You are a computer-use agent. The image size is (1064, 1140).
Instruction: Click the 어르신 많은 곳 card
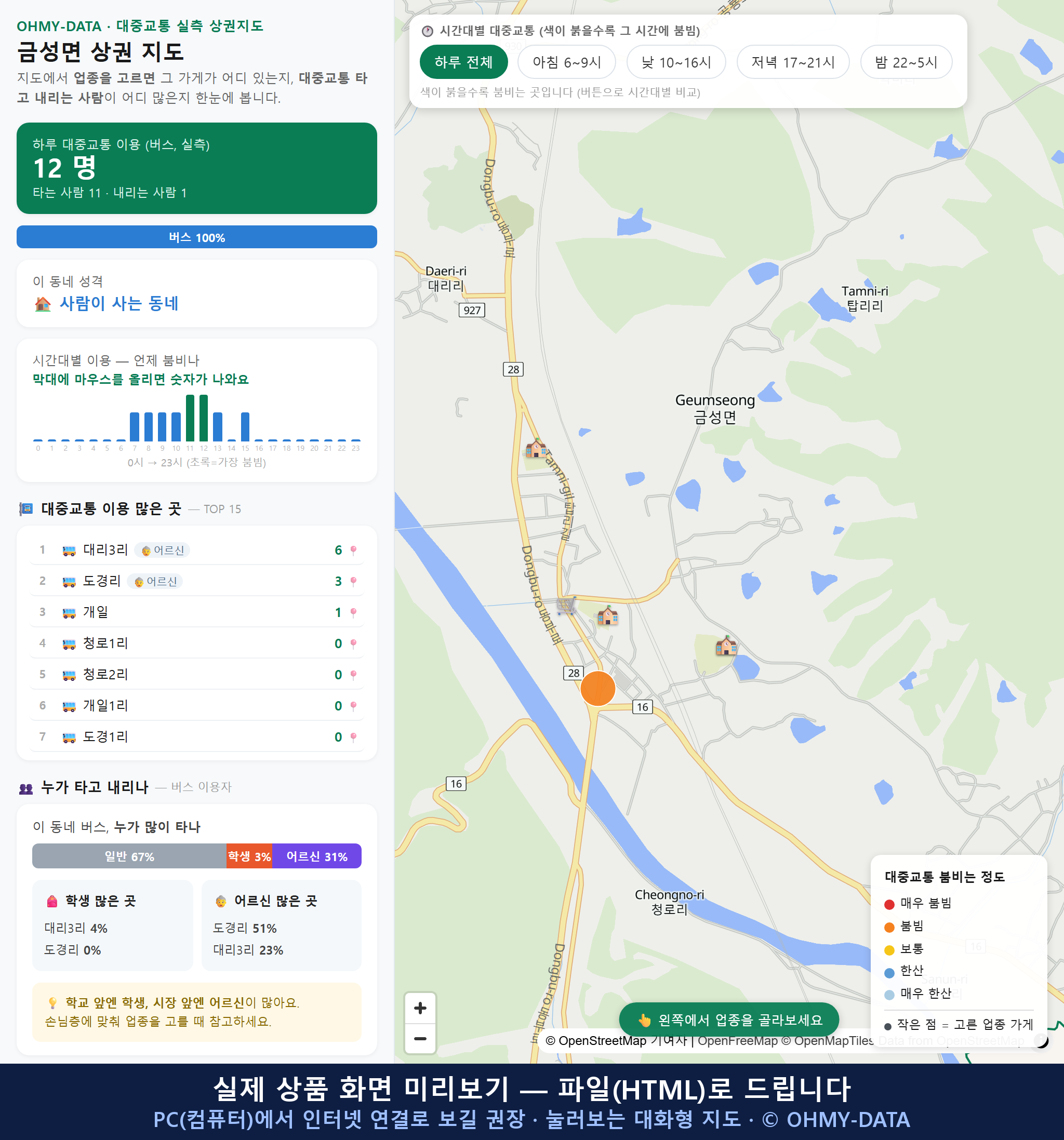tap(281, 925)
